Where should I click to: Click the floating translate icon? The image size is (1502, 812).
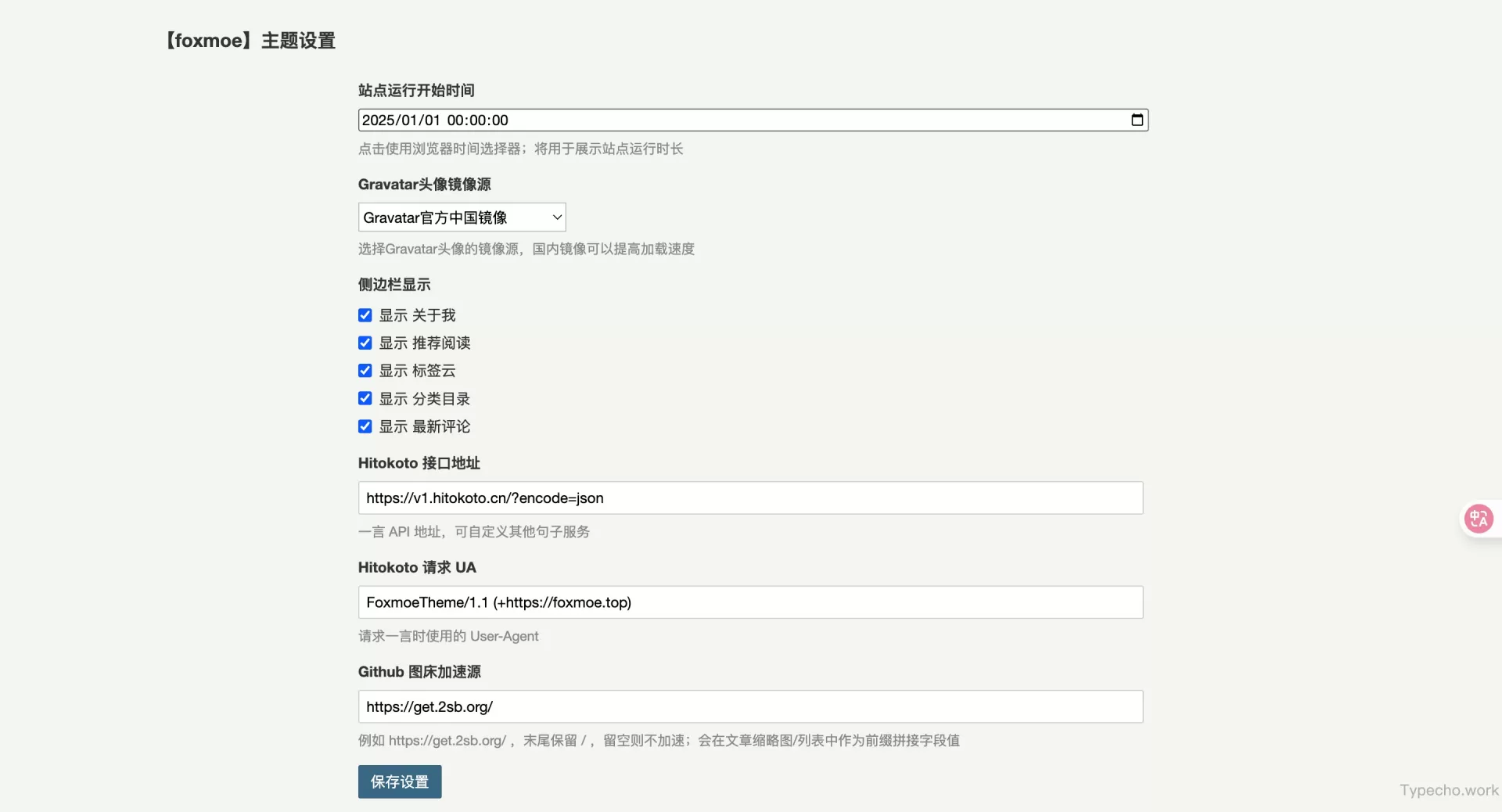coord(1479,519)
